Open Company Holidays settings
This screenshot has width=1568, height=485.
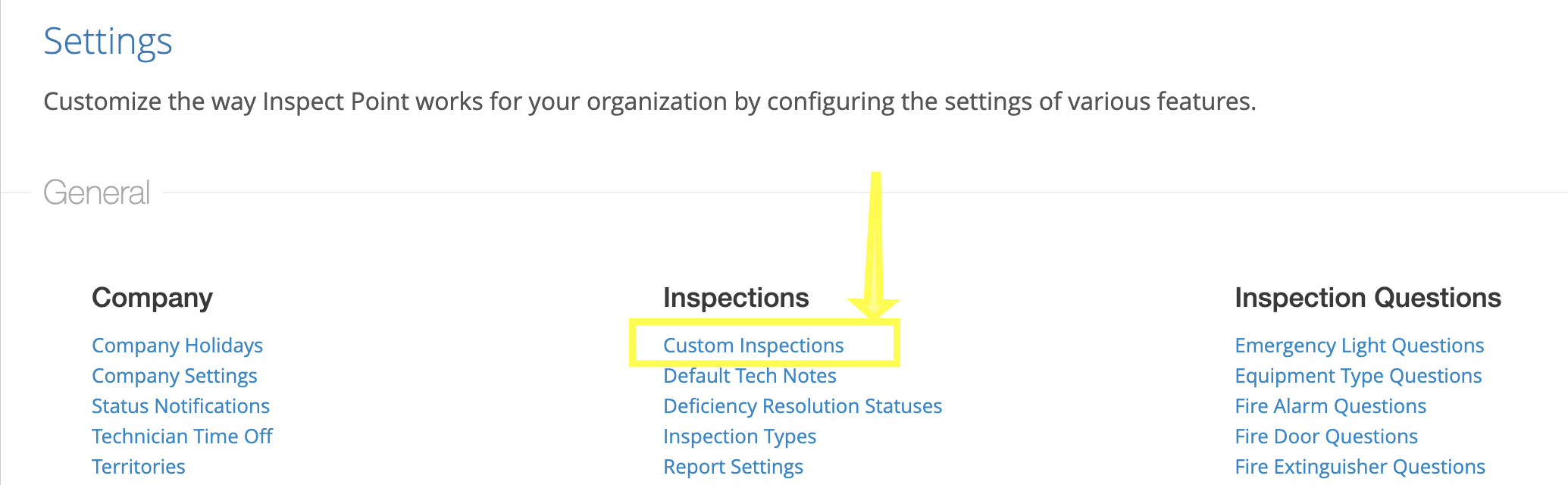tap(177, 346)
